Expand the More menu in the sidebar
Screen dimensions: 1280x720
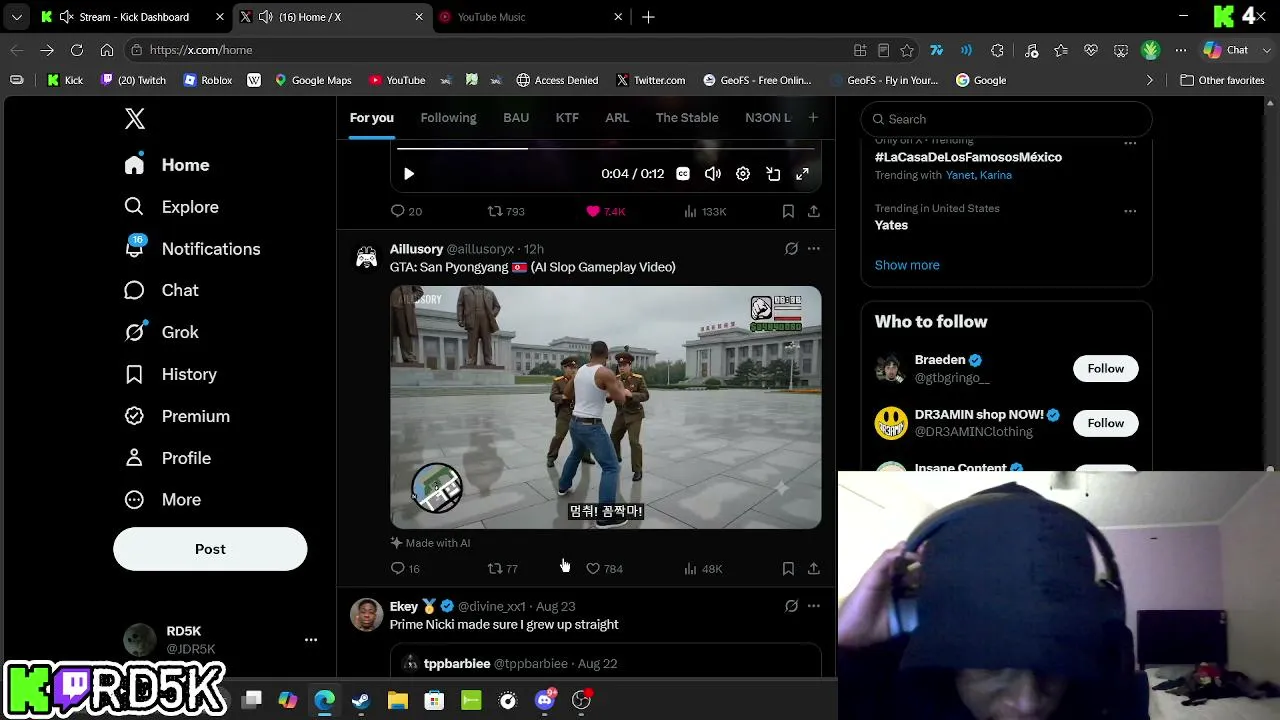[162, 500]
